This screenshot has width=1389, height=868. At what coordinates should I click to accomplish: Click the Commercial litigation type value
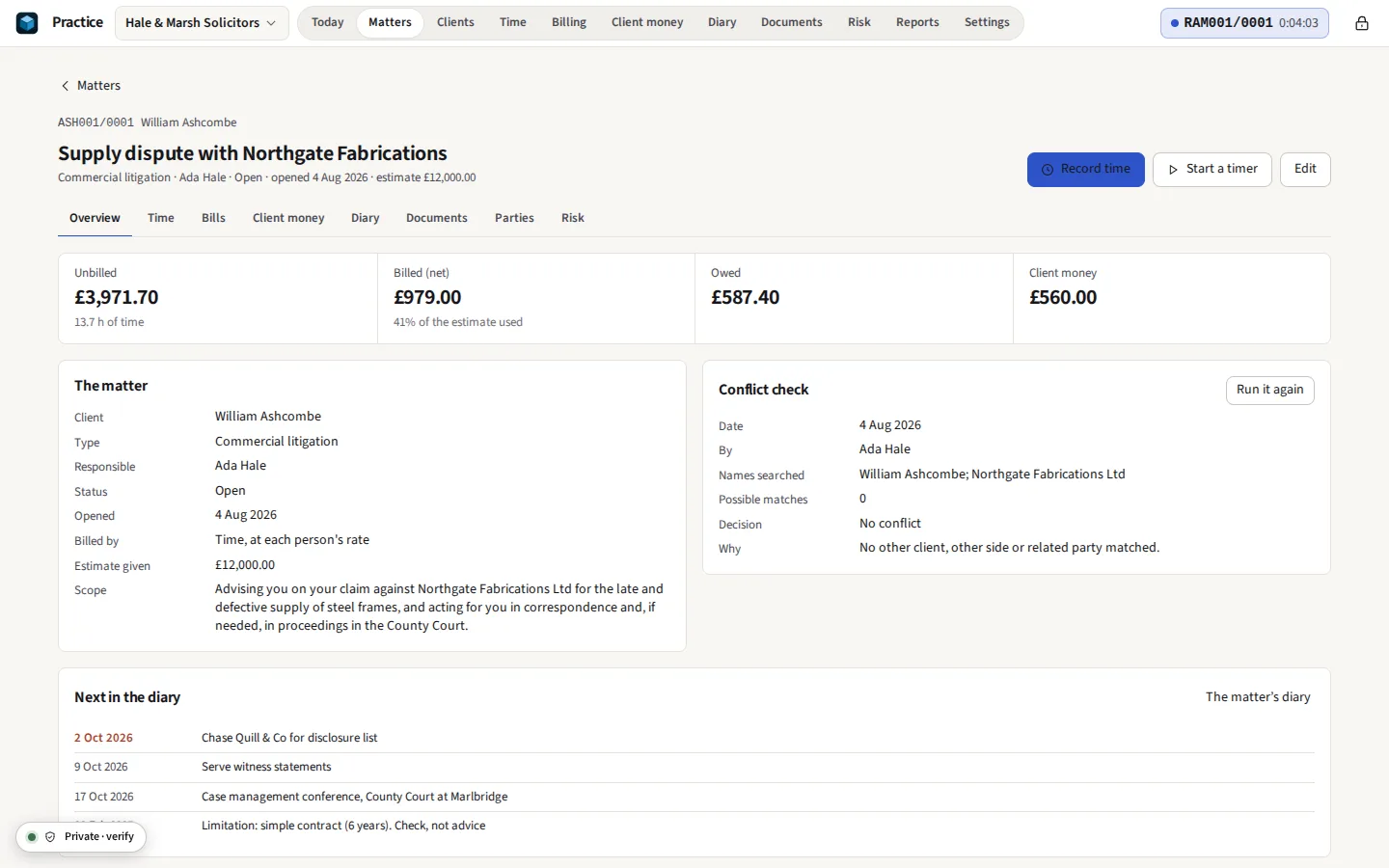pos(277,442)
